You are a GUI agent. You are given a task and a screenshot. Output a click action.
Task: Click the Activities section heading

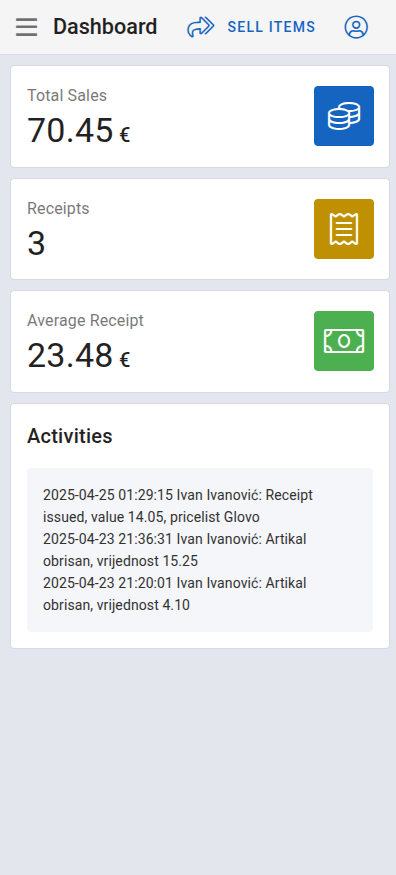tap(70, 436)
